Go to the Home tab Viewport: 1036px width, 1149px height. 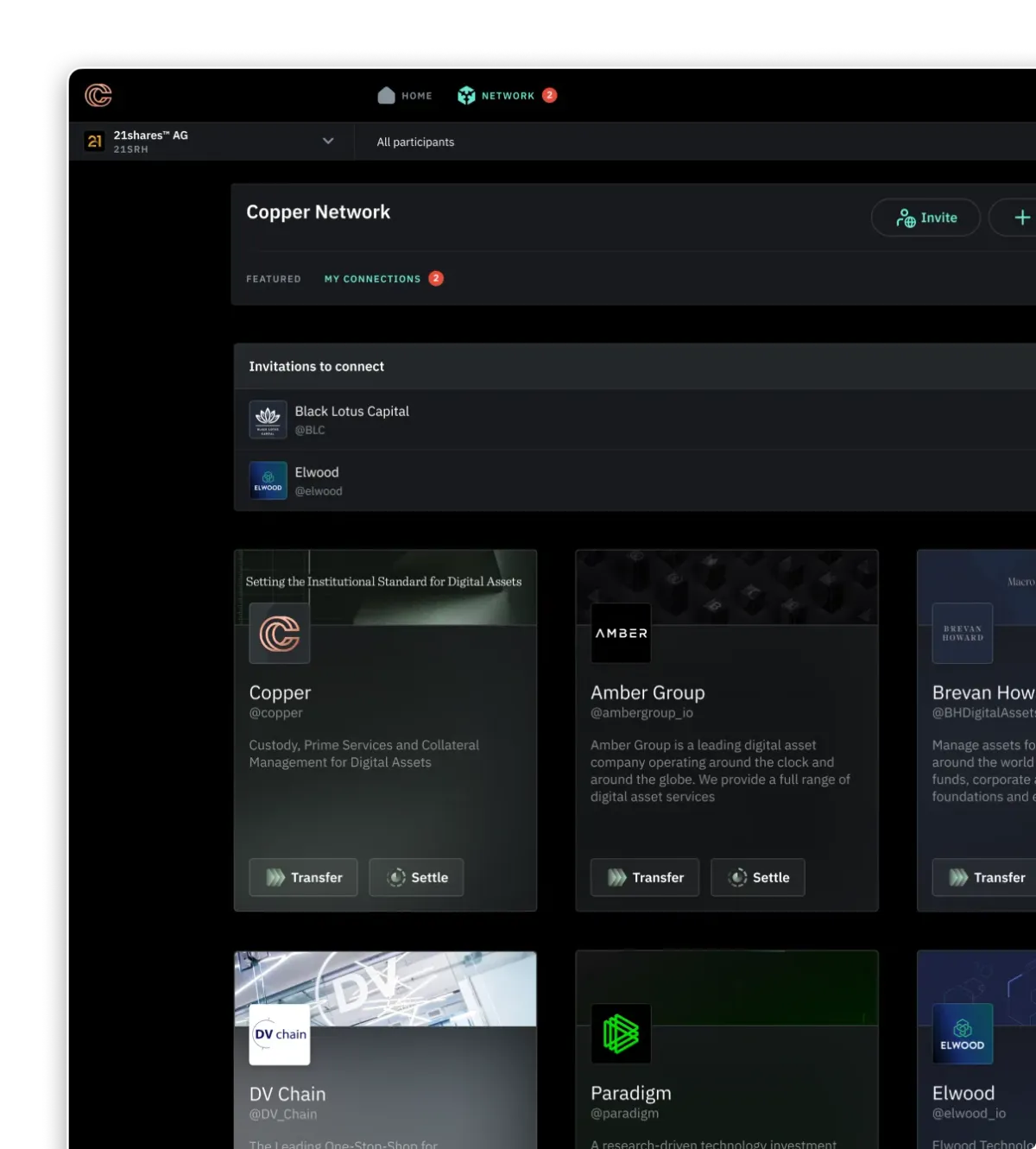tap(405, 96)
